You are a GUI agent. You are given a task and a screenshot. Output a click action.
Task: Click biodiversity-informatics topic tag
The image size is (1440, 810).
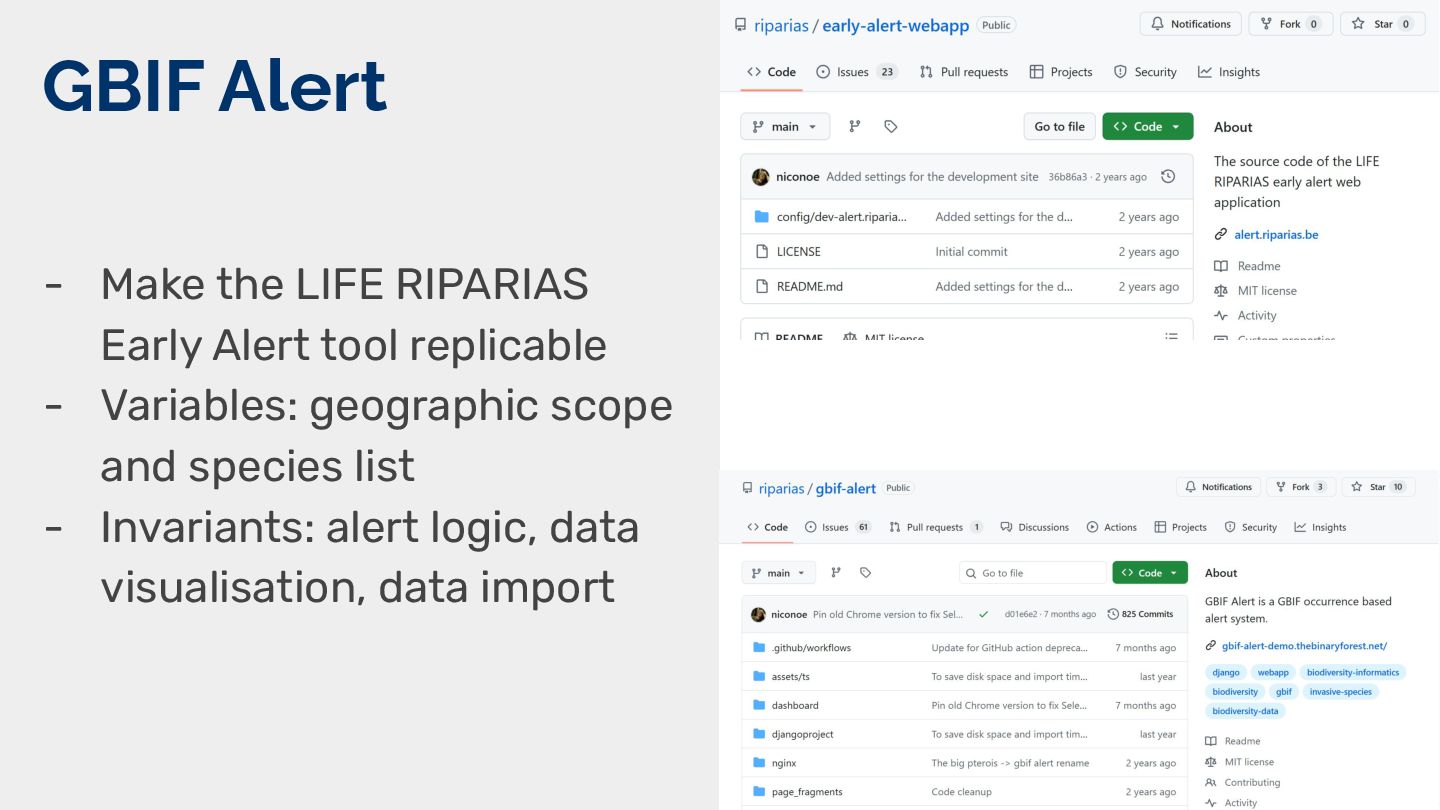[x=1353, y=673]
